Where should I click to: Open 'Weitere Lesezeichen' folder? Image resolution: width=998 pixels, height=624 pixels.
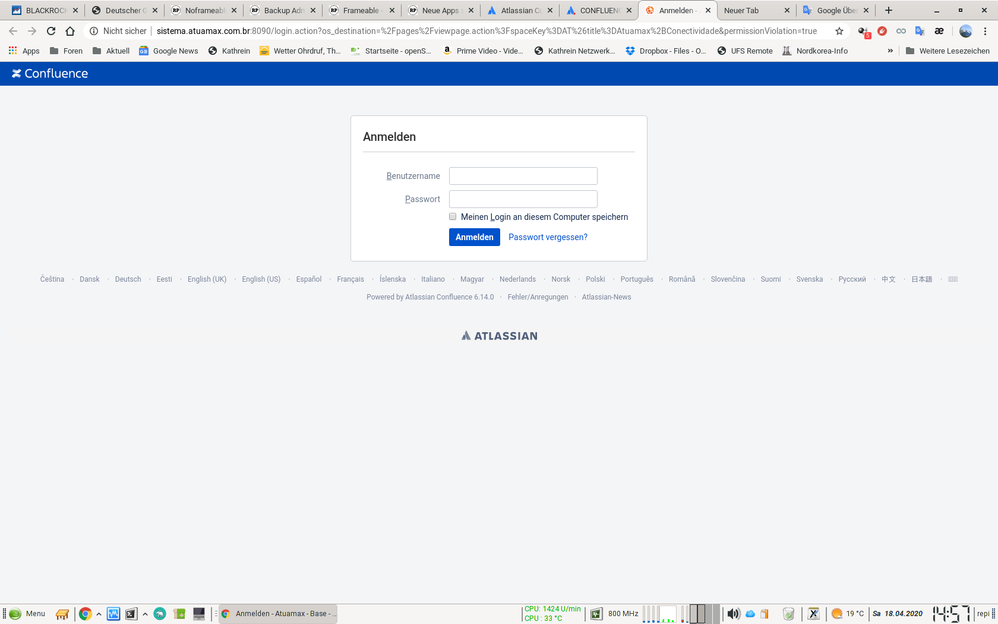click(x=947, y=51)
